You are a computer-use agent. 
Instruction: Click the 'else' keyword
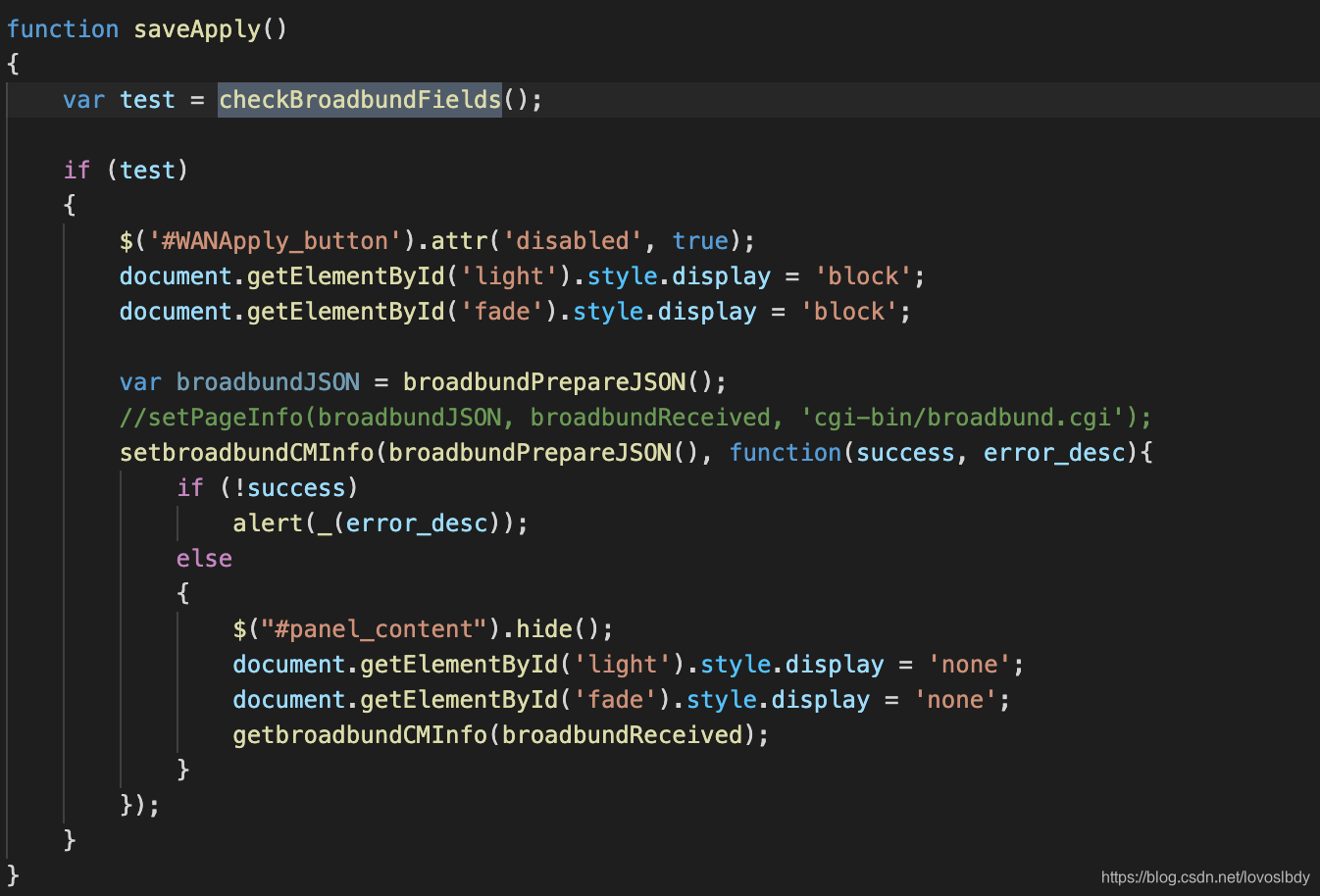pyautogui.click(x=204, y=559)
